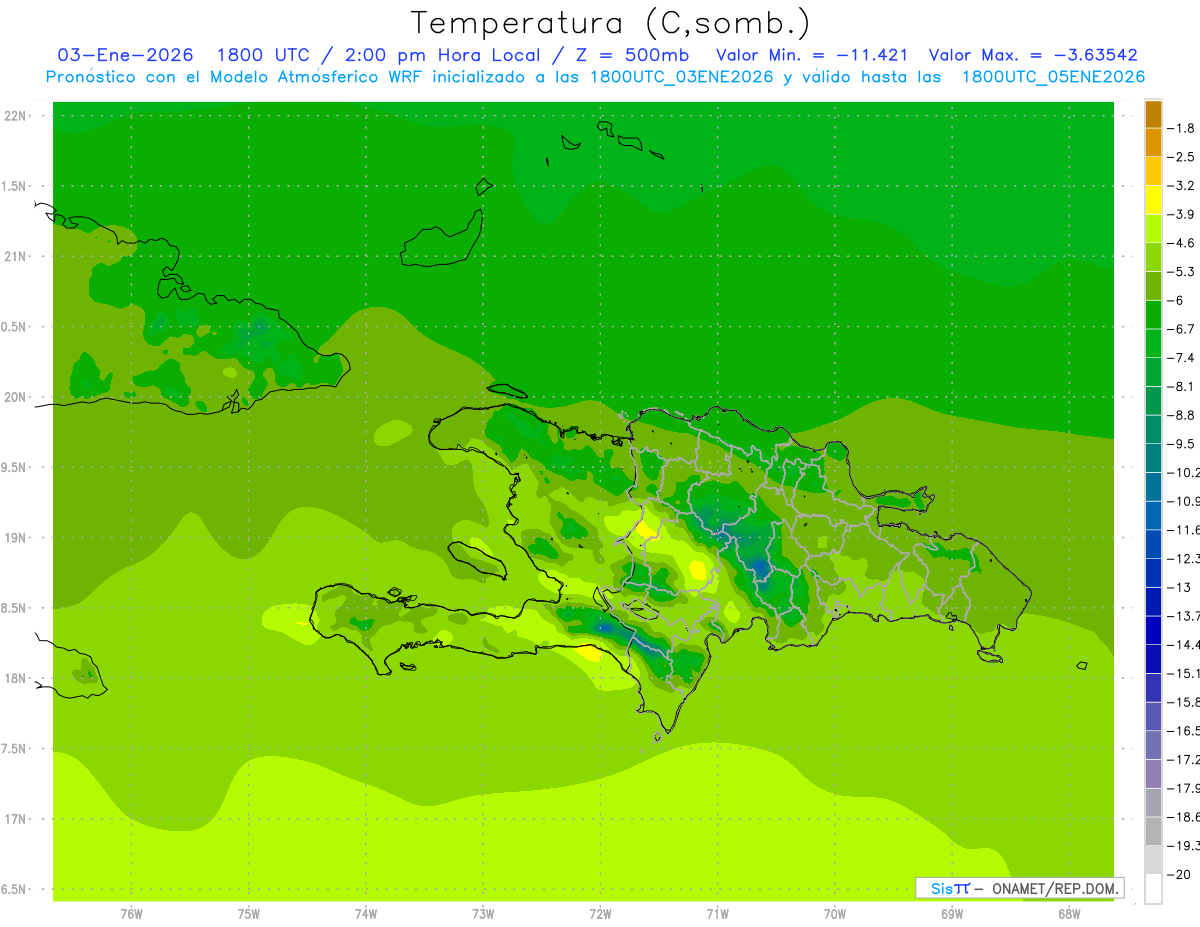The width and height of the screenshot is (1200, 927).
Task: Click the "-7.4" legend value
Action: pyautogui.click(x=1181, y=358)
